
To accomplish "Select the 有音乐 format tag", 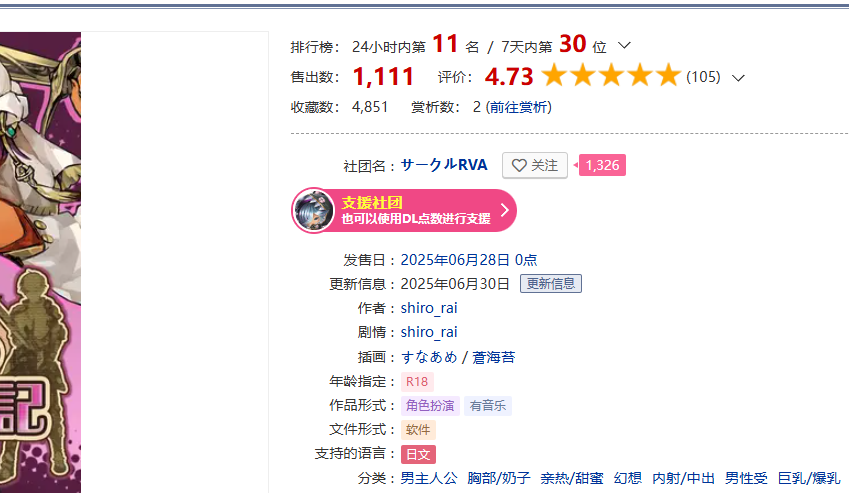I will 487,405.
